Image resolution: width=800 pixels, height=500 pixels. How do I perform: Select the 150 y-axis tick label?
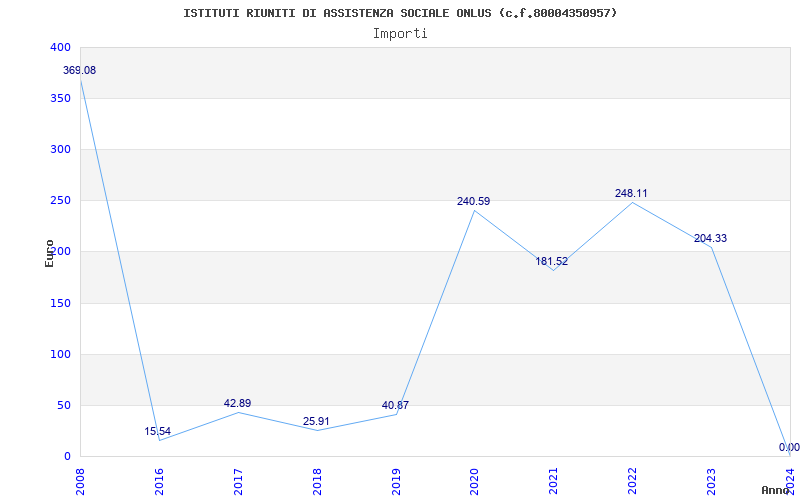tap(60, 304)
